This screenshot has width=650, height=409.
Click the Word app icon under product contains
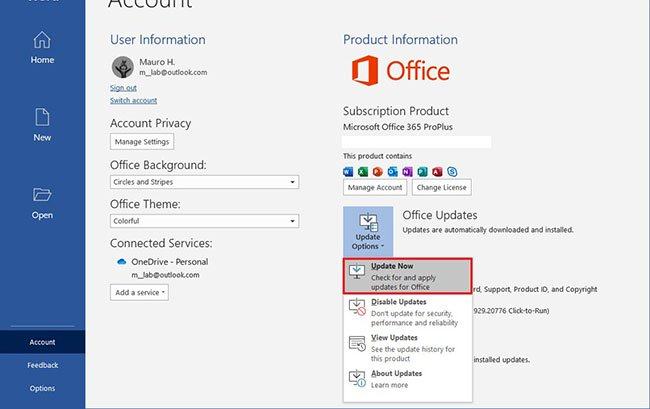[349, 171]
